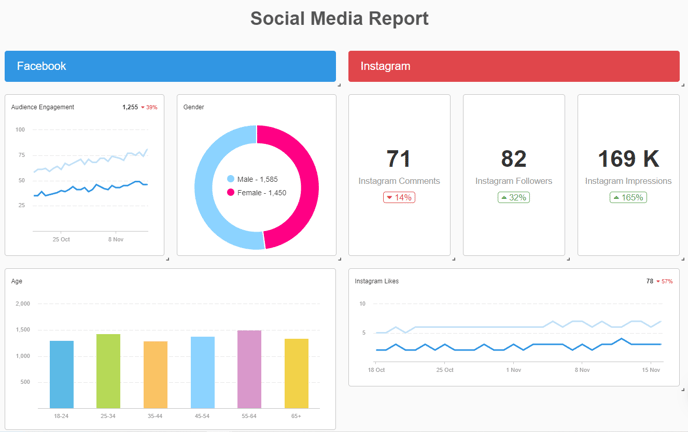Click the 100 y-axis label on Engagement chart

(20, 129)
